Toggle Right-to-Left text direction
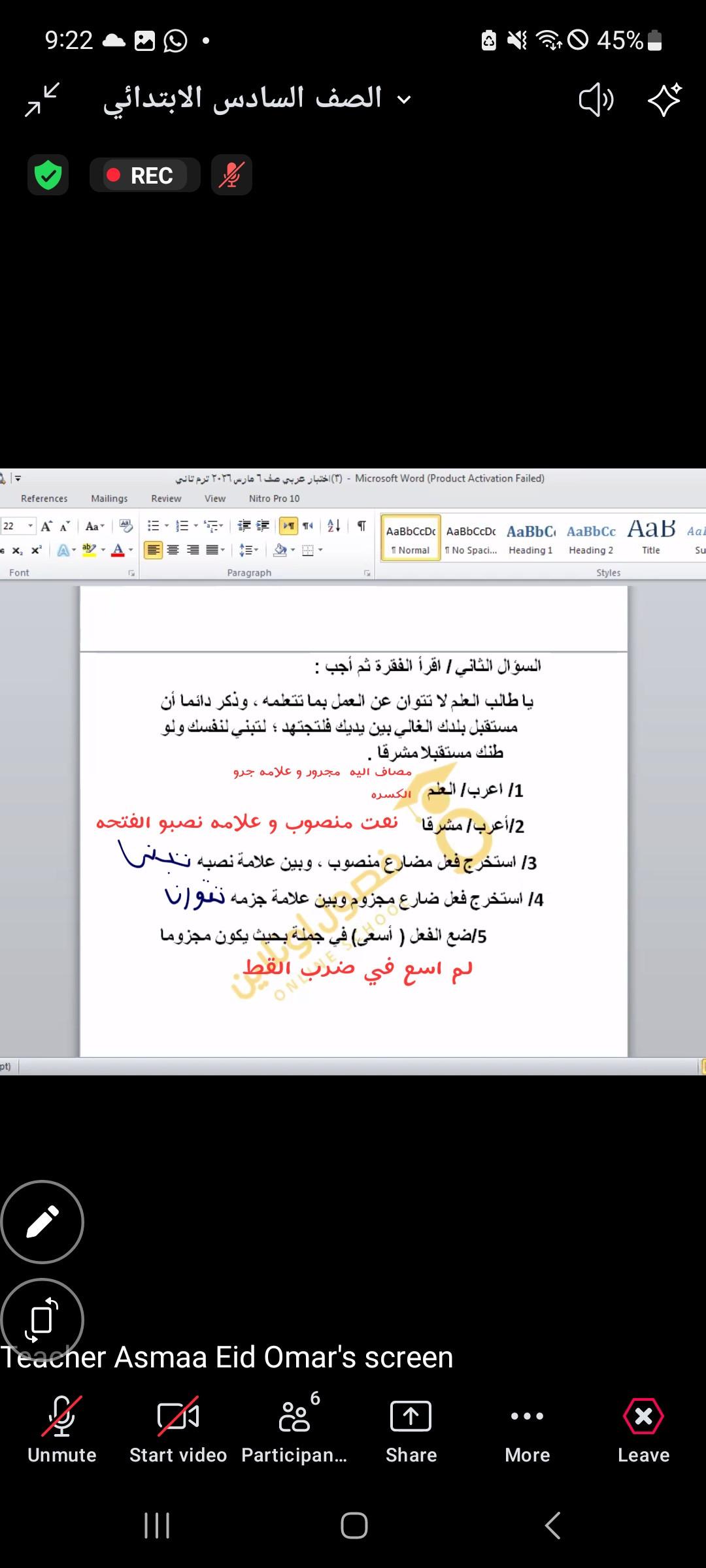 click(308, 526)
